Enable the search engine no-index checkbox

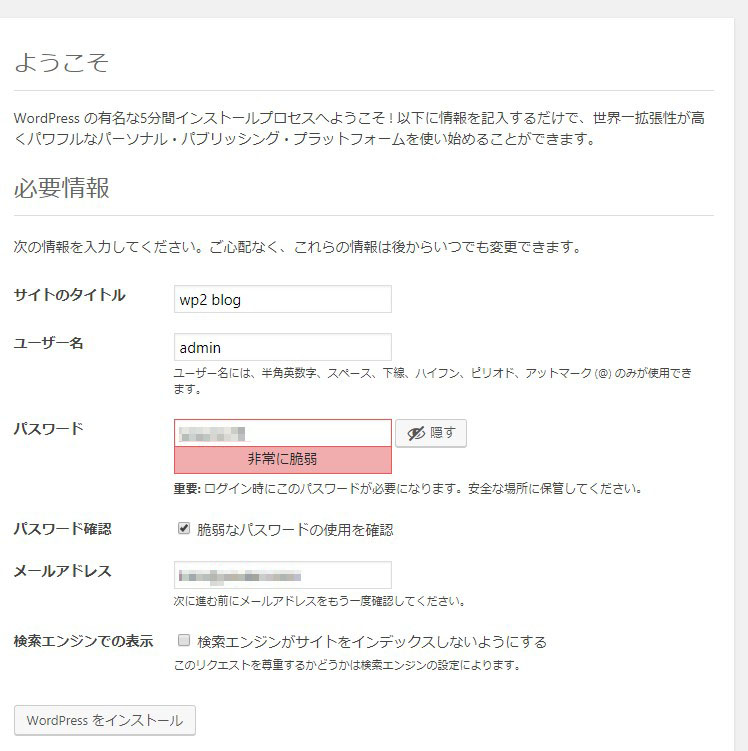(184, 640)
